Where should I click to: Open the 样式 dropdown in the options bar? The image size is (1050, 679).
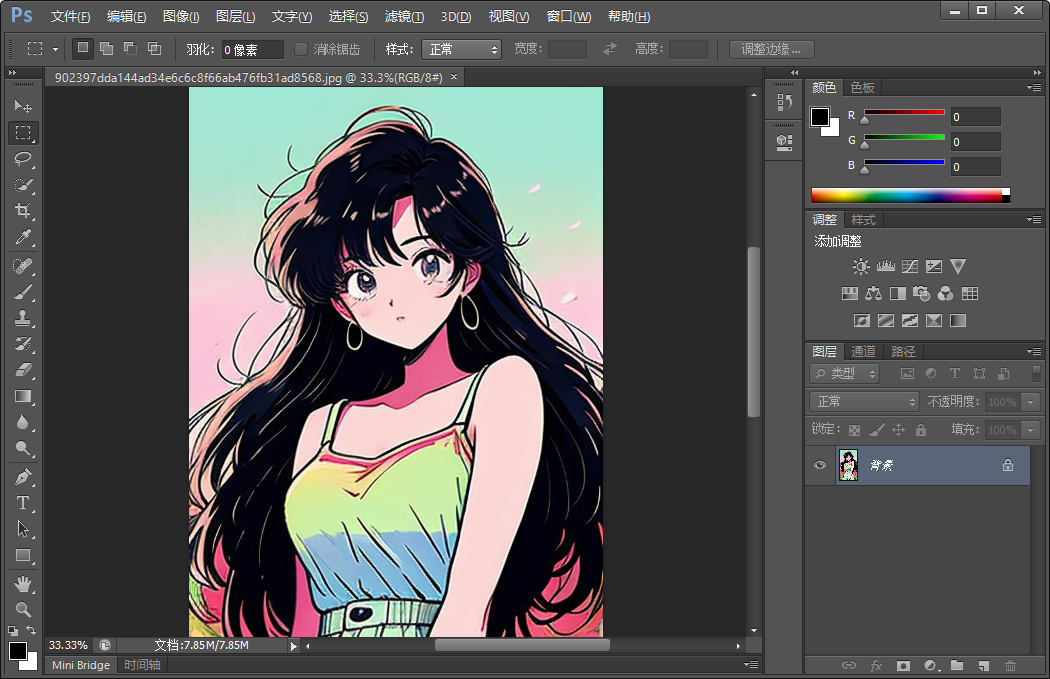click(461, 48)
